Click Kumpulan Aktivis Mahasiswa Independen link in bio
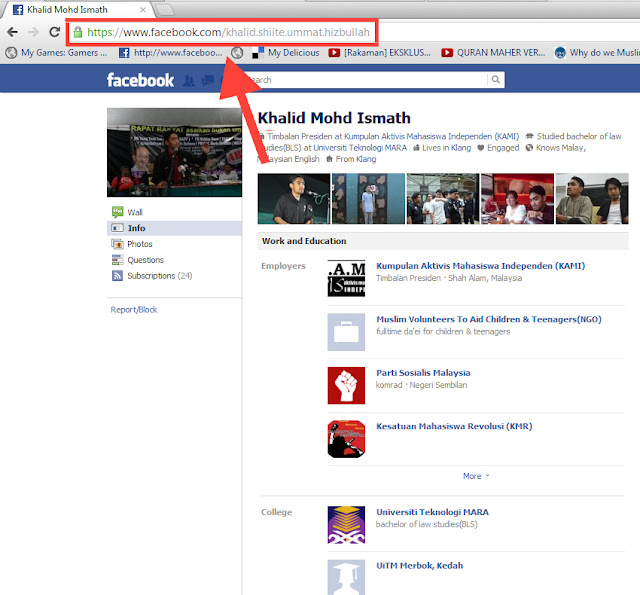The height and width of the screenshot is (595, 640). point(432,136)
